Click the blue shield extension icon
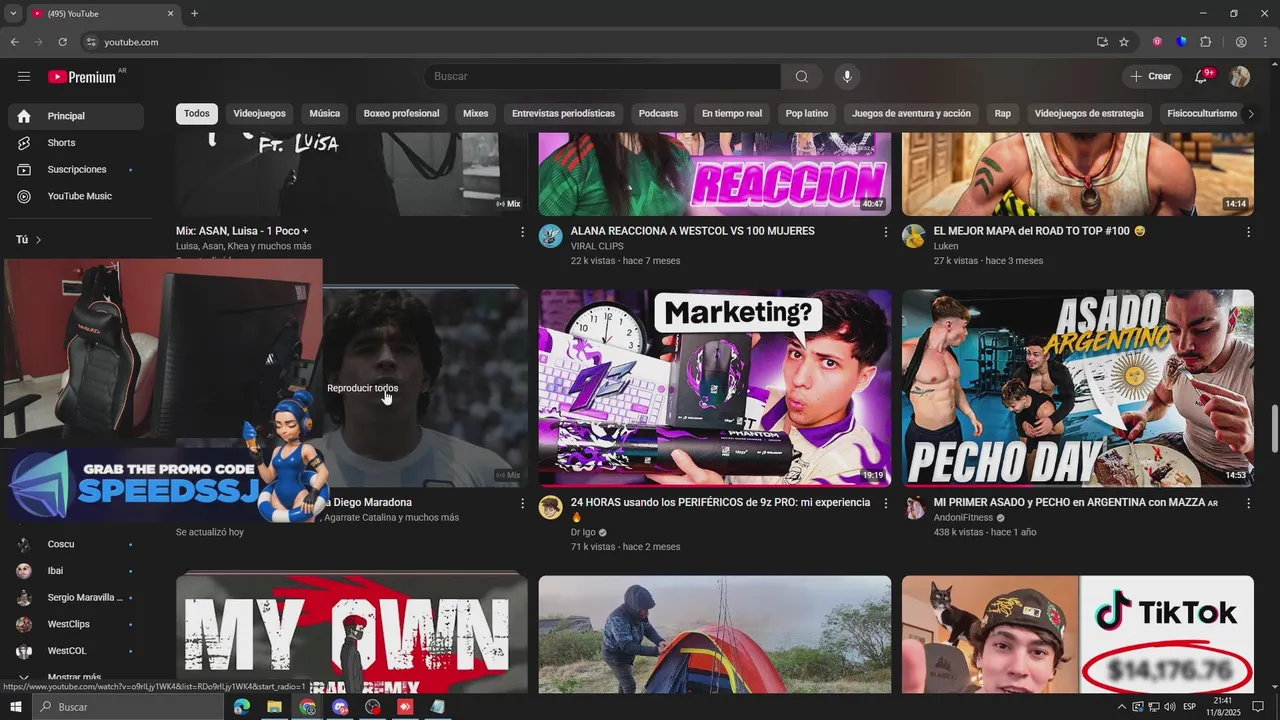Viewport: 1280px width, 720px height. [x=1181, y=42]
